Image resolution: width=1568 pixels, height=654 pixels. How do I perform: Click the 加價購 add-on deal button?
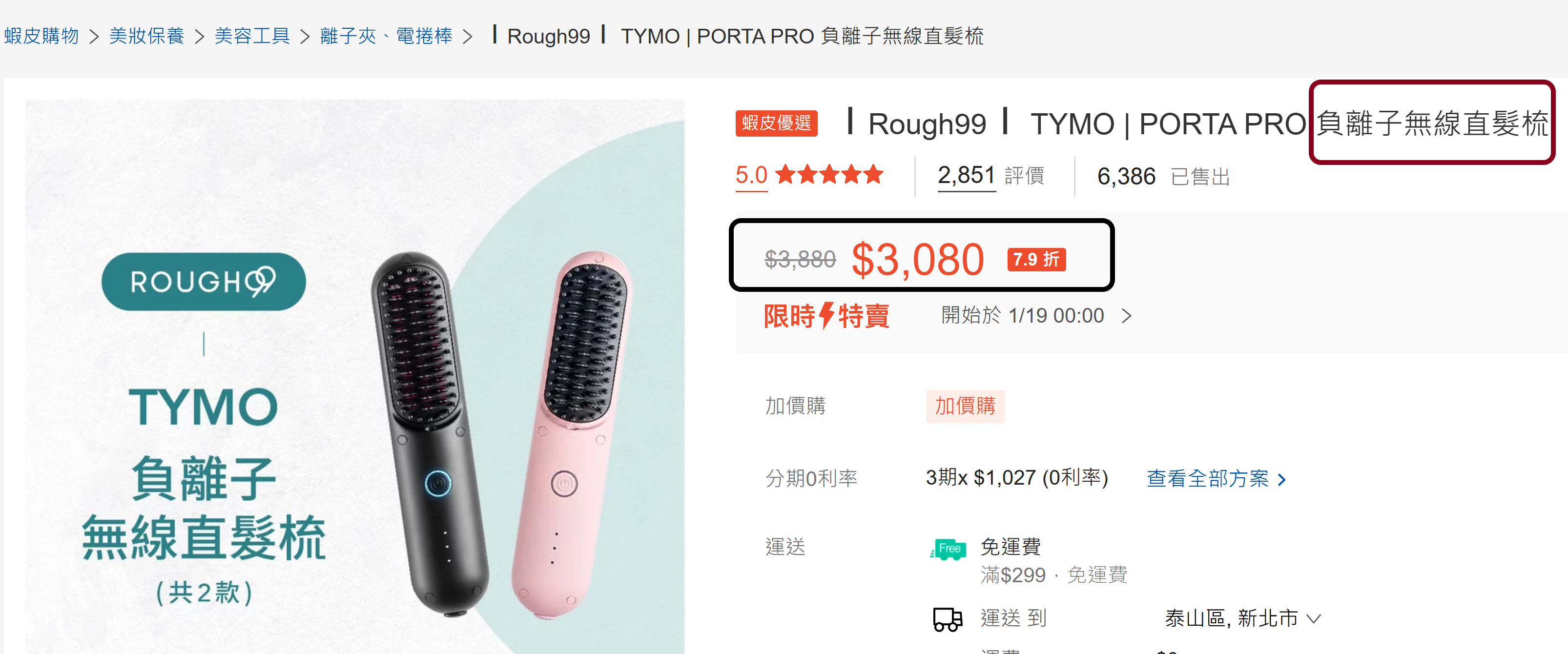point(965,406)
